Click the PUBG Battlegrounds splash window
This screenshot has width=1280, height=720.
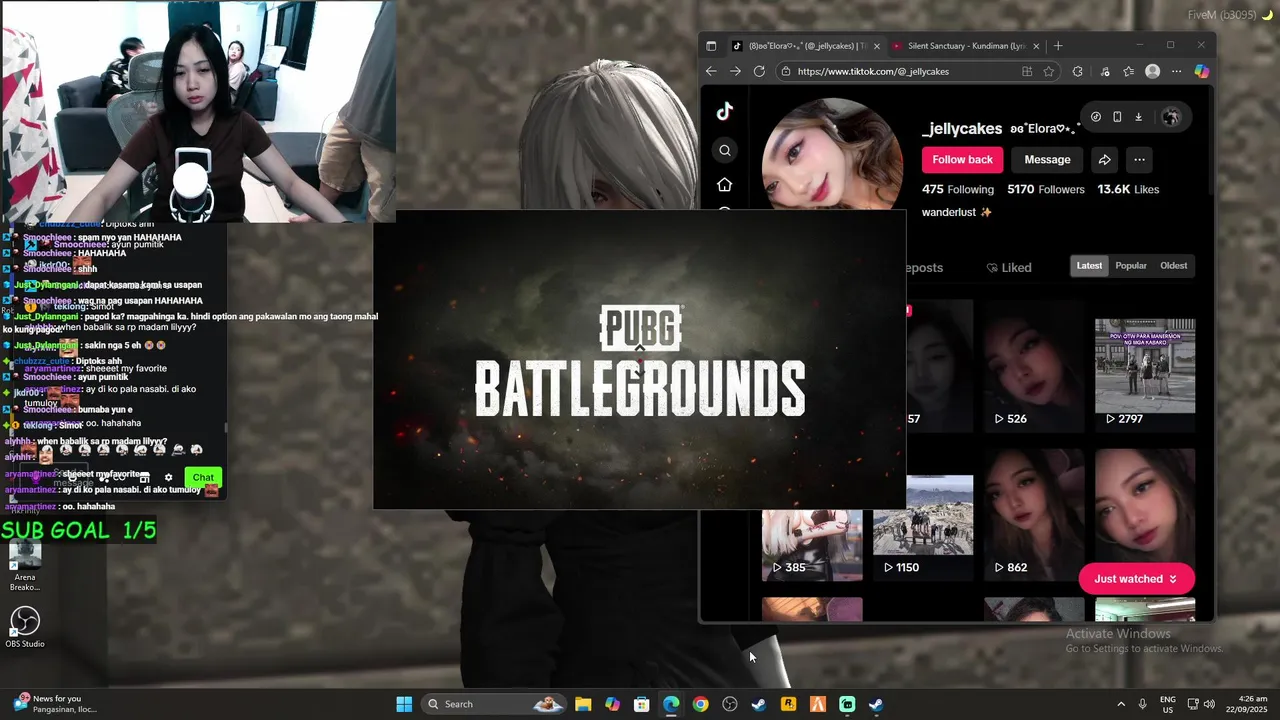click(x=639, y=360)
